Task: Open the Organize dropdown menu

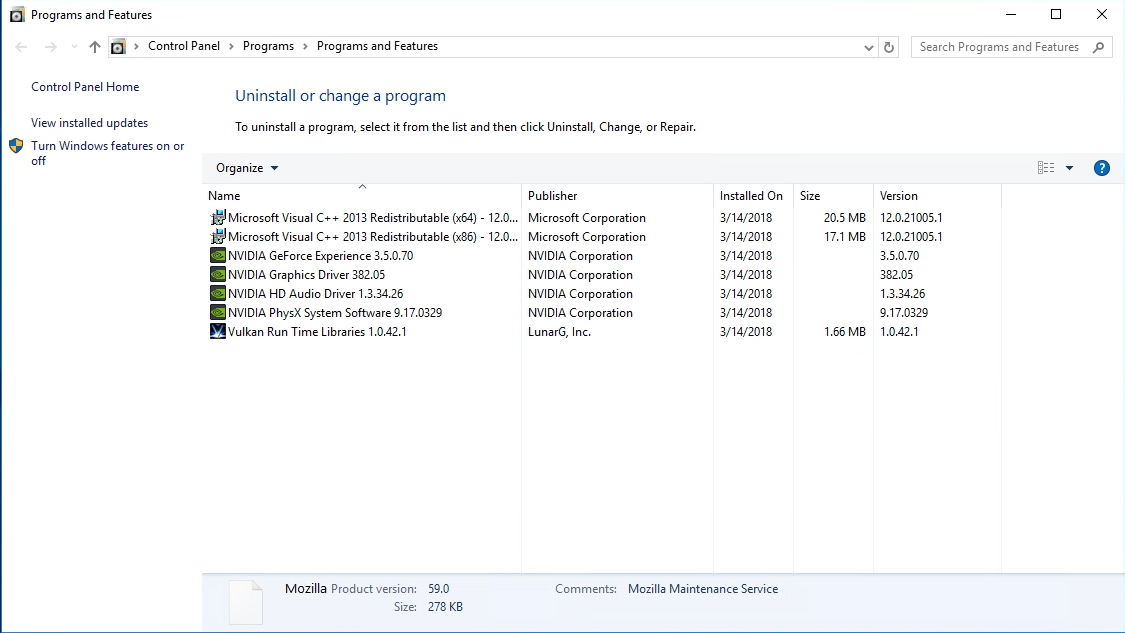Action: (247, 168)
